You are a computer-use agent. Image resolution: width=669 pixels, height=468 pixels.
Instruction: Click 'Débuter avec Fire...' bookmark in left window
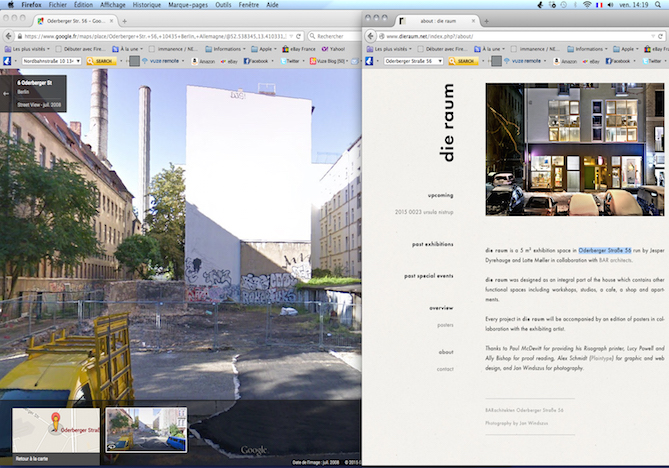pyautogui.click(x=81, y=49)
